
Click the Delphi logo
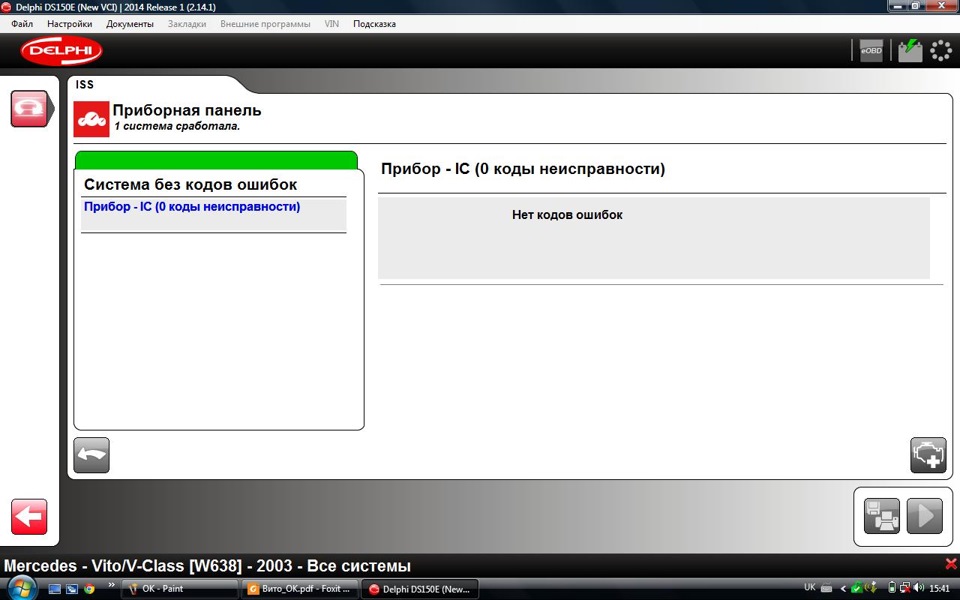coord(61,51)
